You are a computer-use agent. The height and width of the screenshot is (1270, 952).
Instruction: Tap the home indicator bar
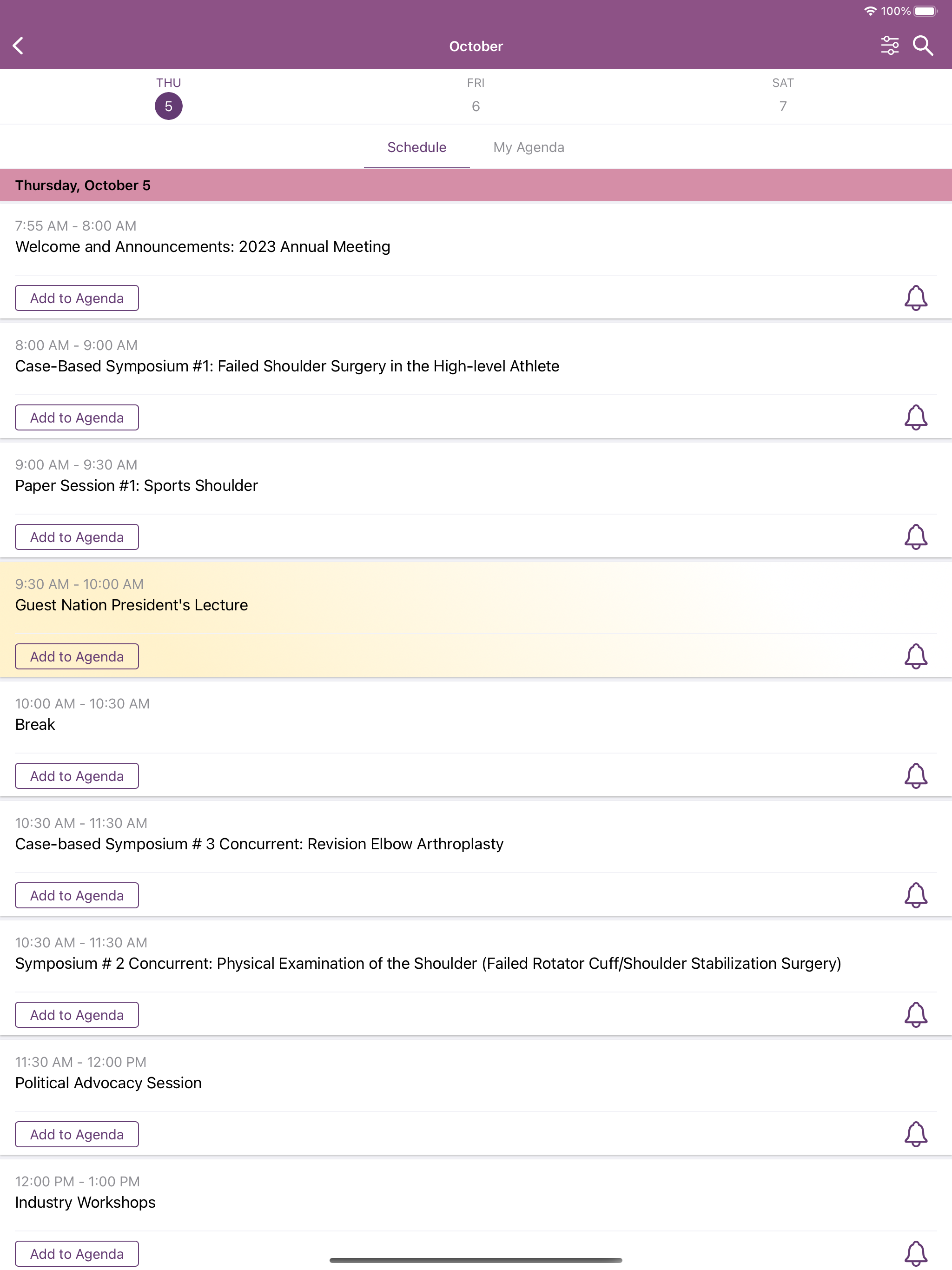coord(476,1260)
